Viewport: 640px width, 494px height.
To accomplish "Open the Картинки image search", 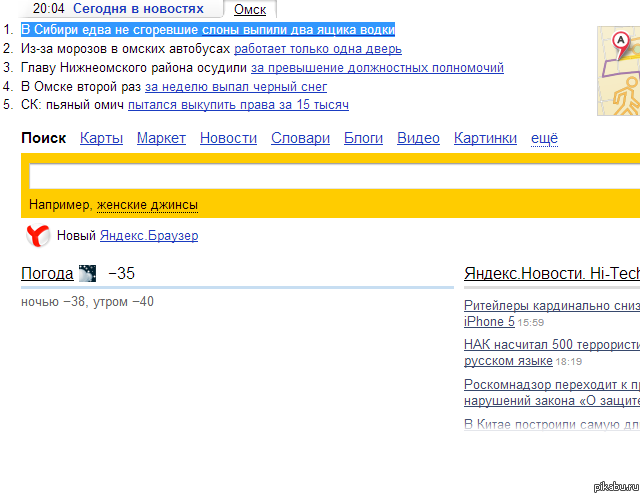I will (485, 139).
